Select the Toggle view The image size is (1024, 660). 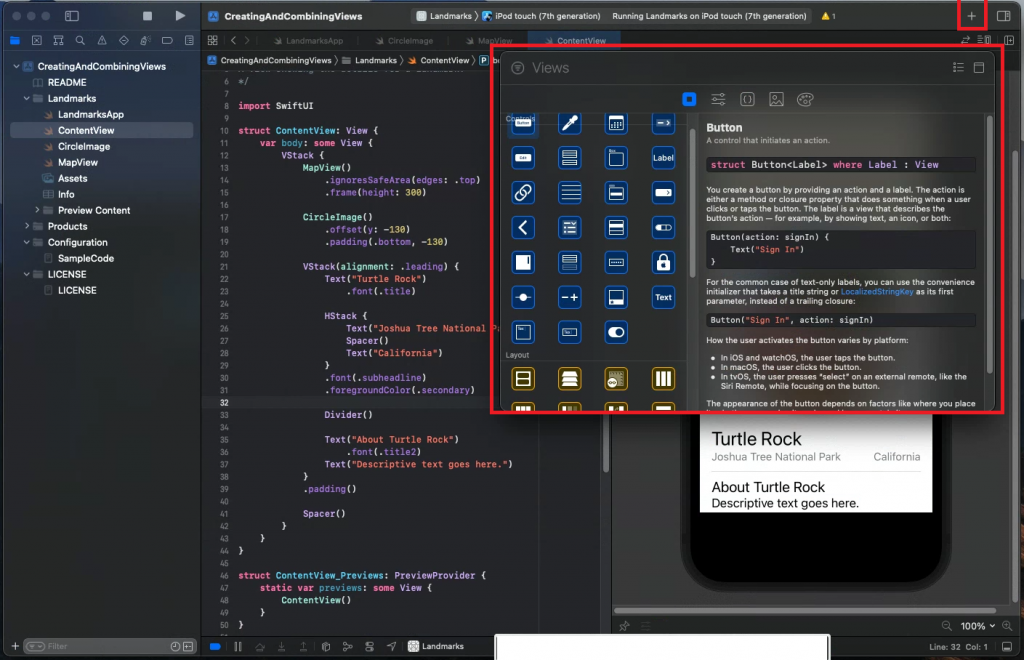point(616,332)
